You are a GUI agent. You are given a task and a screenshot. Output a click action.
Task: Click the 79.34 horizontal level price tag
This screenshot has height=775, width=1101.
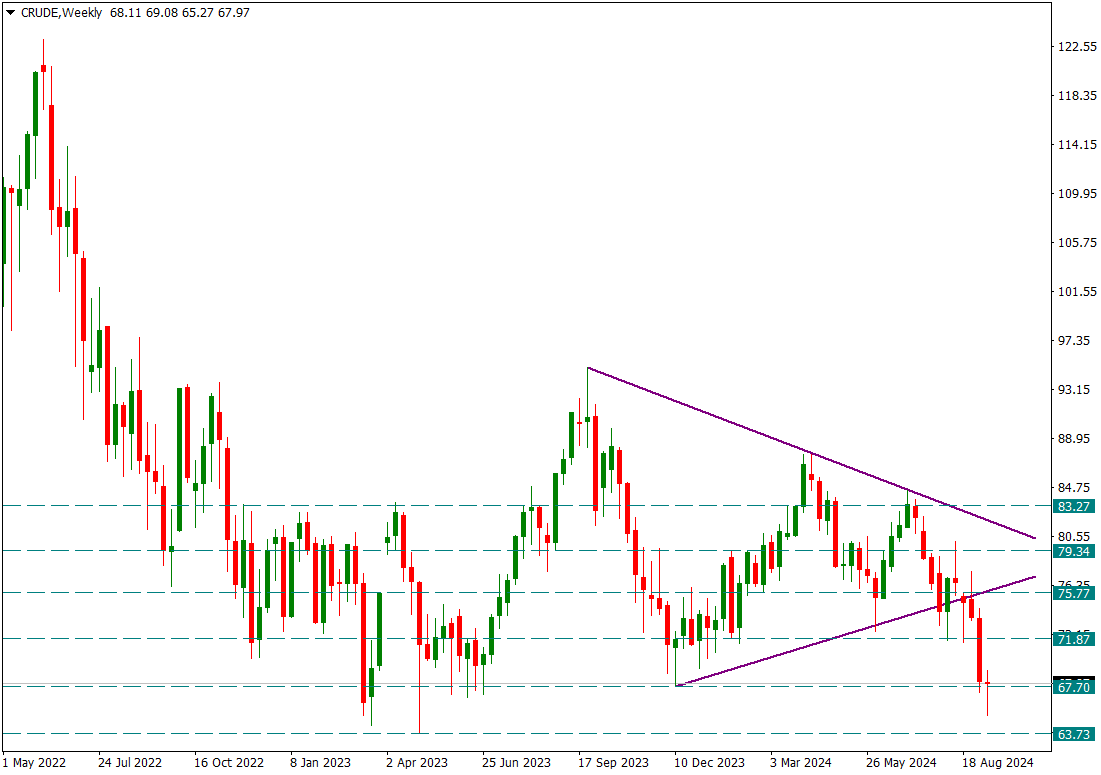tap(1074, 551)
